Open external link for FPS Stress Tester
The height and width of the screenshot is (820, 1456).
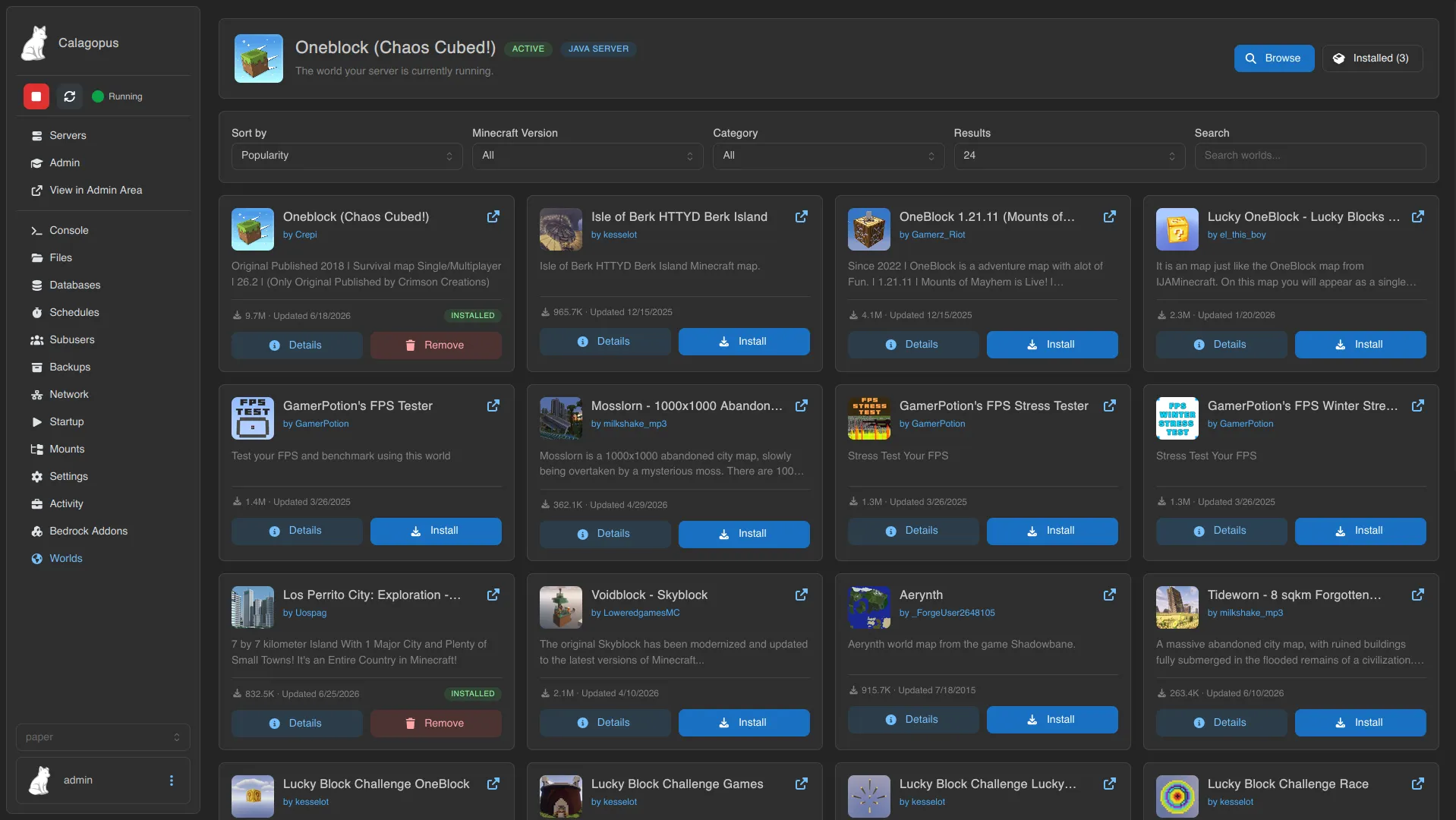tap(1110, 406)
